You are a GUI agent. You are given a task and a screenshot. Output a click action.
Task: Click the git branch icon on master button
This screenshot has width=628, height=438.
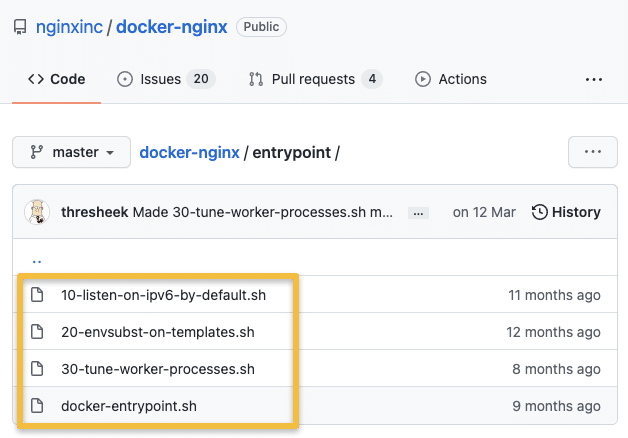click(x=36, y=153)
